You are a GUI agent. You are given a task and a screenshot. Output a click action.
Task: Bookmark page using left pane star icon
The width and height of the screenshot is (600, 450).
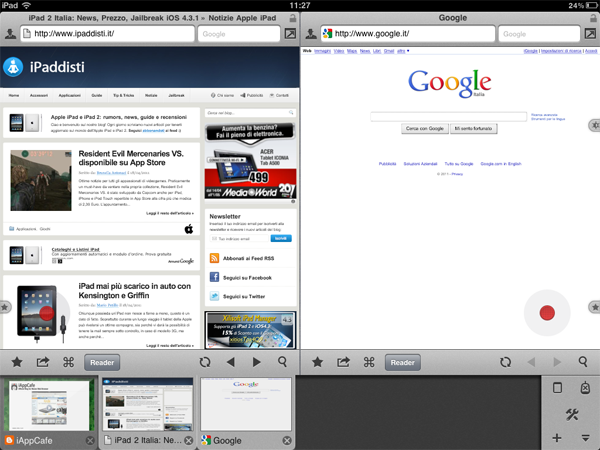(x=17, y=362)
